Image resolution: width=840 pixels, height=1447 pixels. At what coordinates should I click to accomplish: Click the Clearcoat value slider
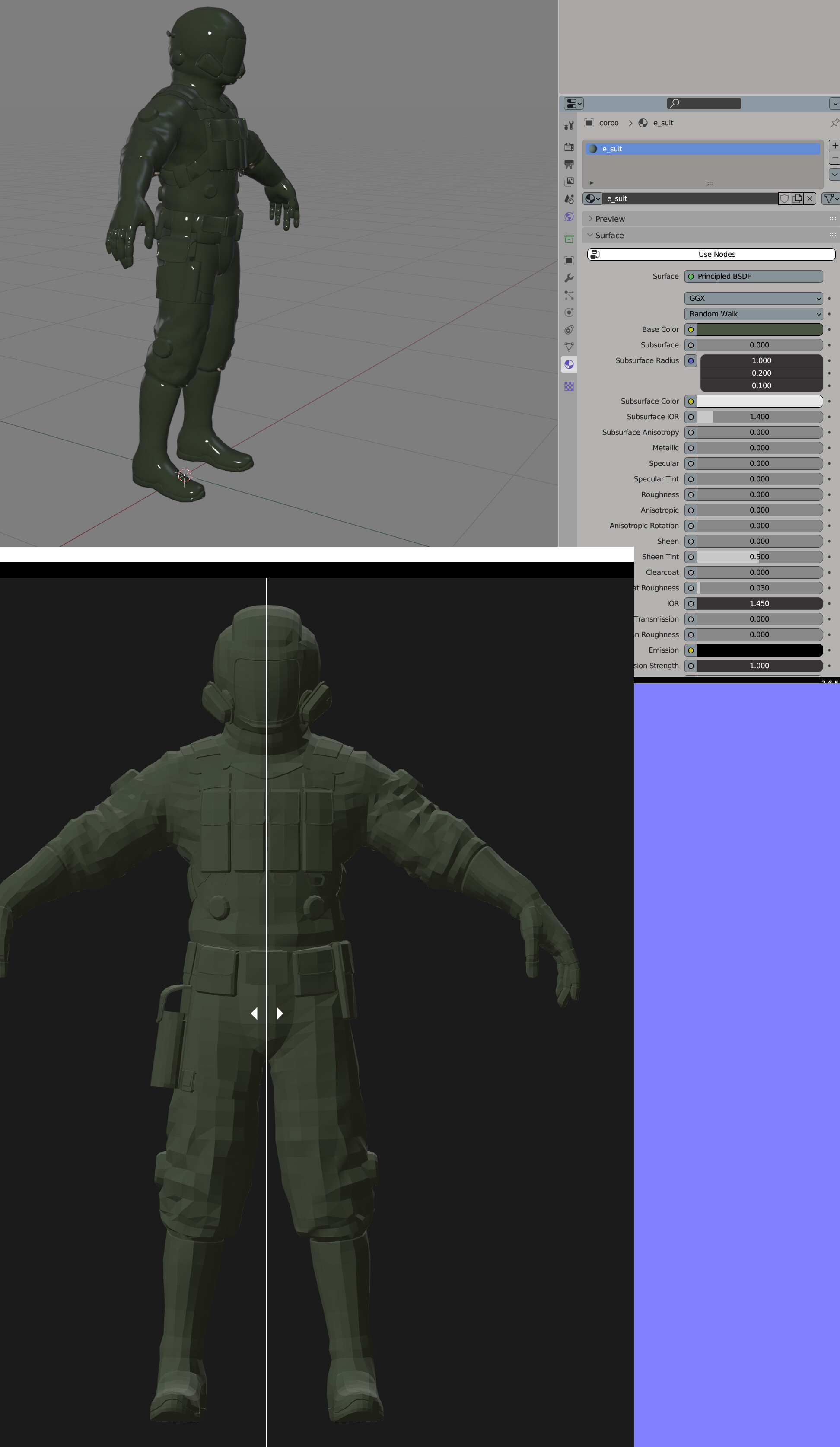pos(759,573)
